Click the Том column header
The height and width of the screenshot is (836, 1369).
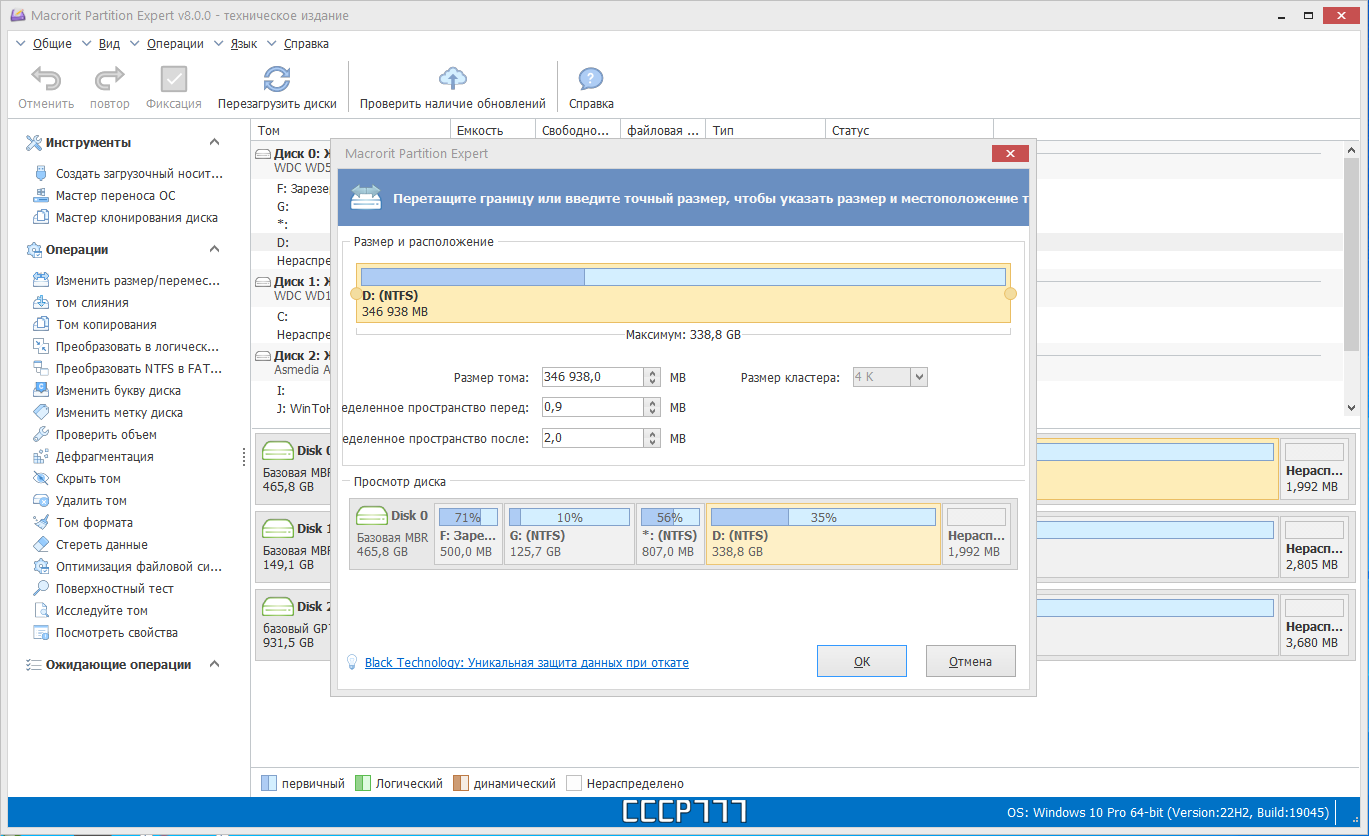(350, 130)
